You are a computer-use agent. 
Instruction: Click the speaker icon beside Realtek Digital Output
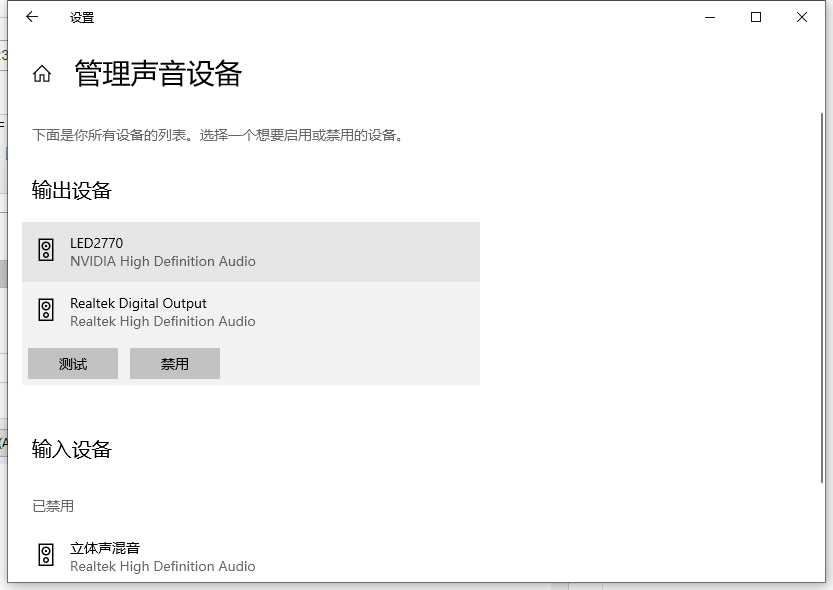(46, 311)
